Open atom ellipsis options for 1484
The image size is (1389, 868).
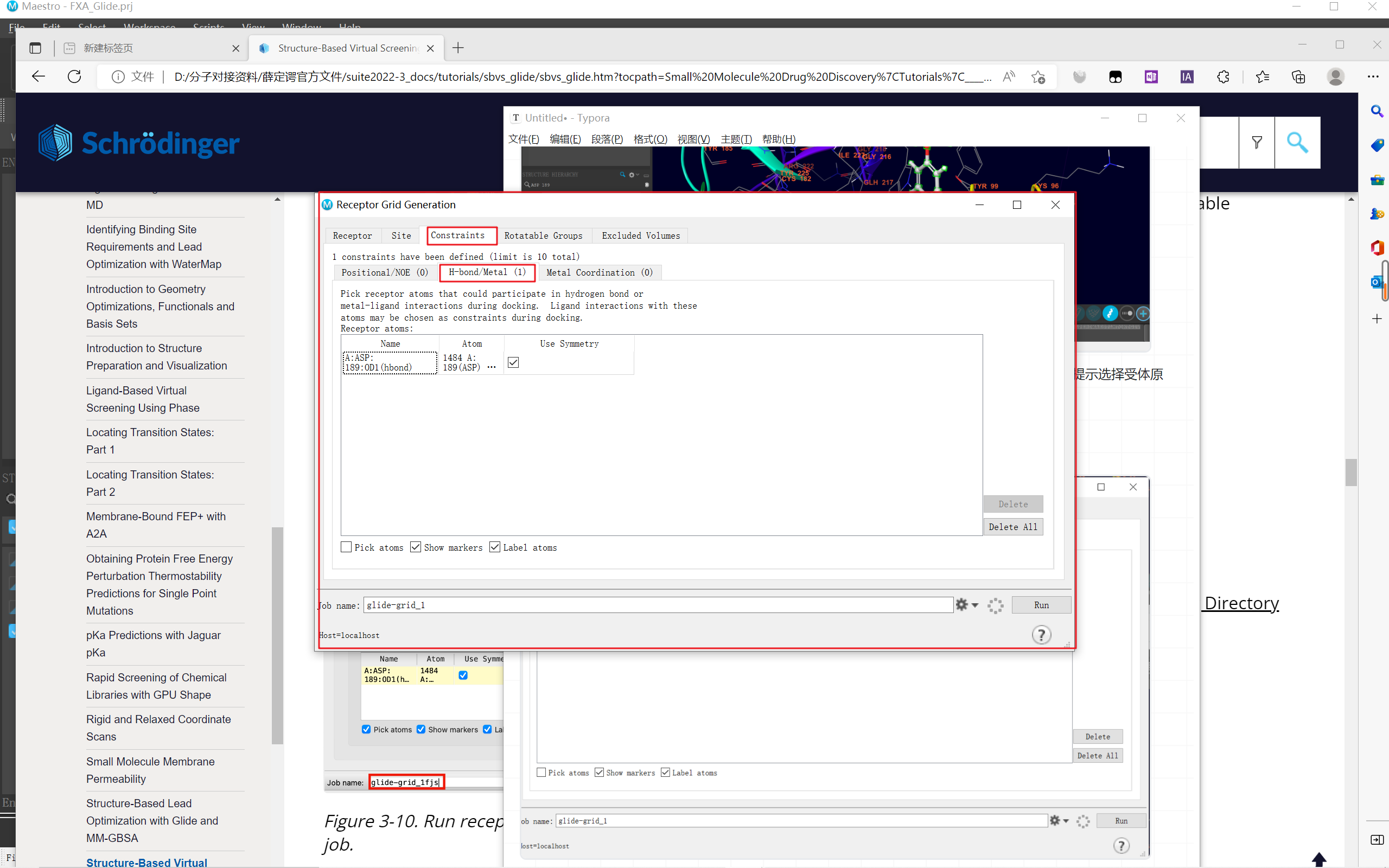click(492, 367)
